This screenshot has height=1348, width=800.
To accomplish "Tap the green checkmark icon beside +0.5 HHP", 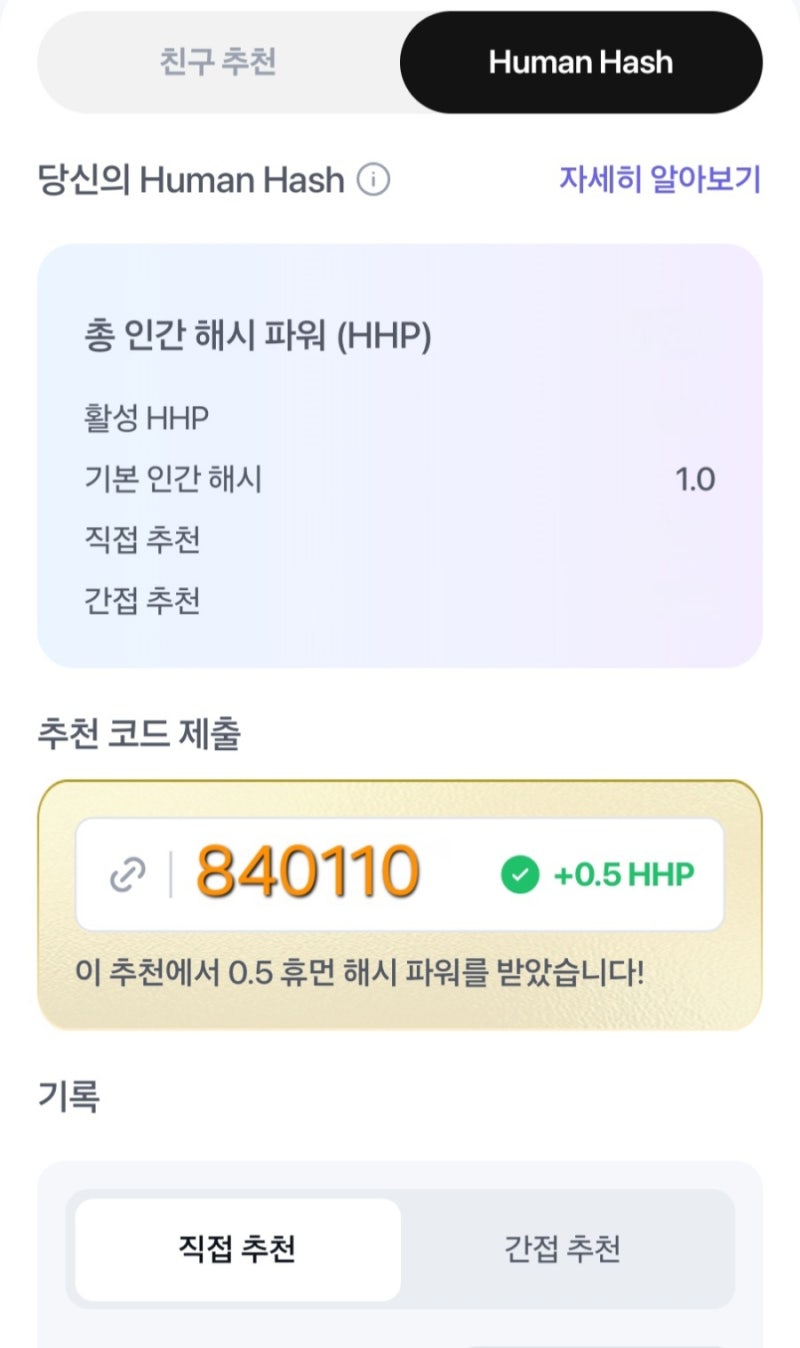I will [520, 876].
